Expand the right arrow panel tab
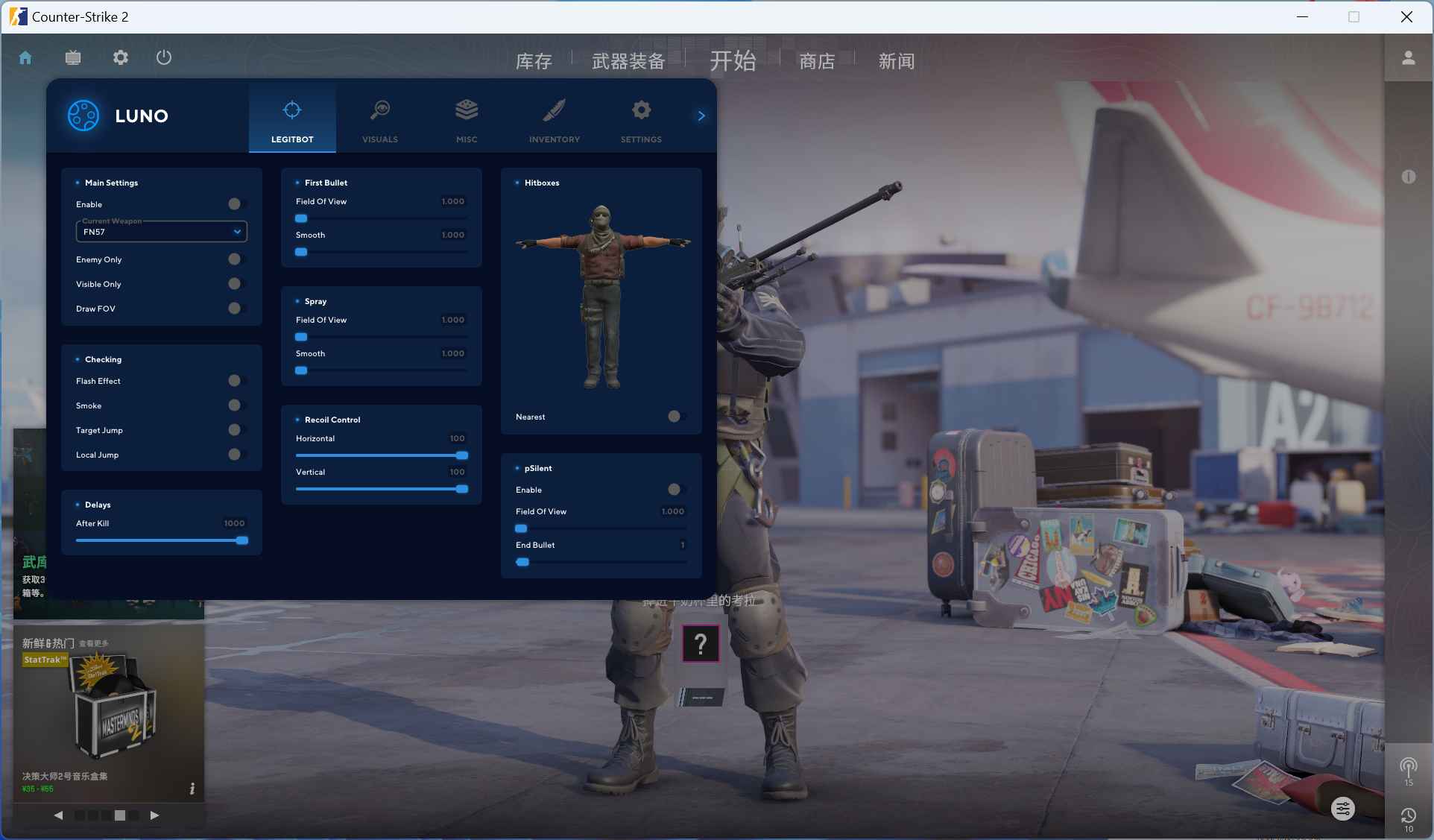Screen dimensions: 1434x840 coord(701,115)
